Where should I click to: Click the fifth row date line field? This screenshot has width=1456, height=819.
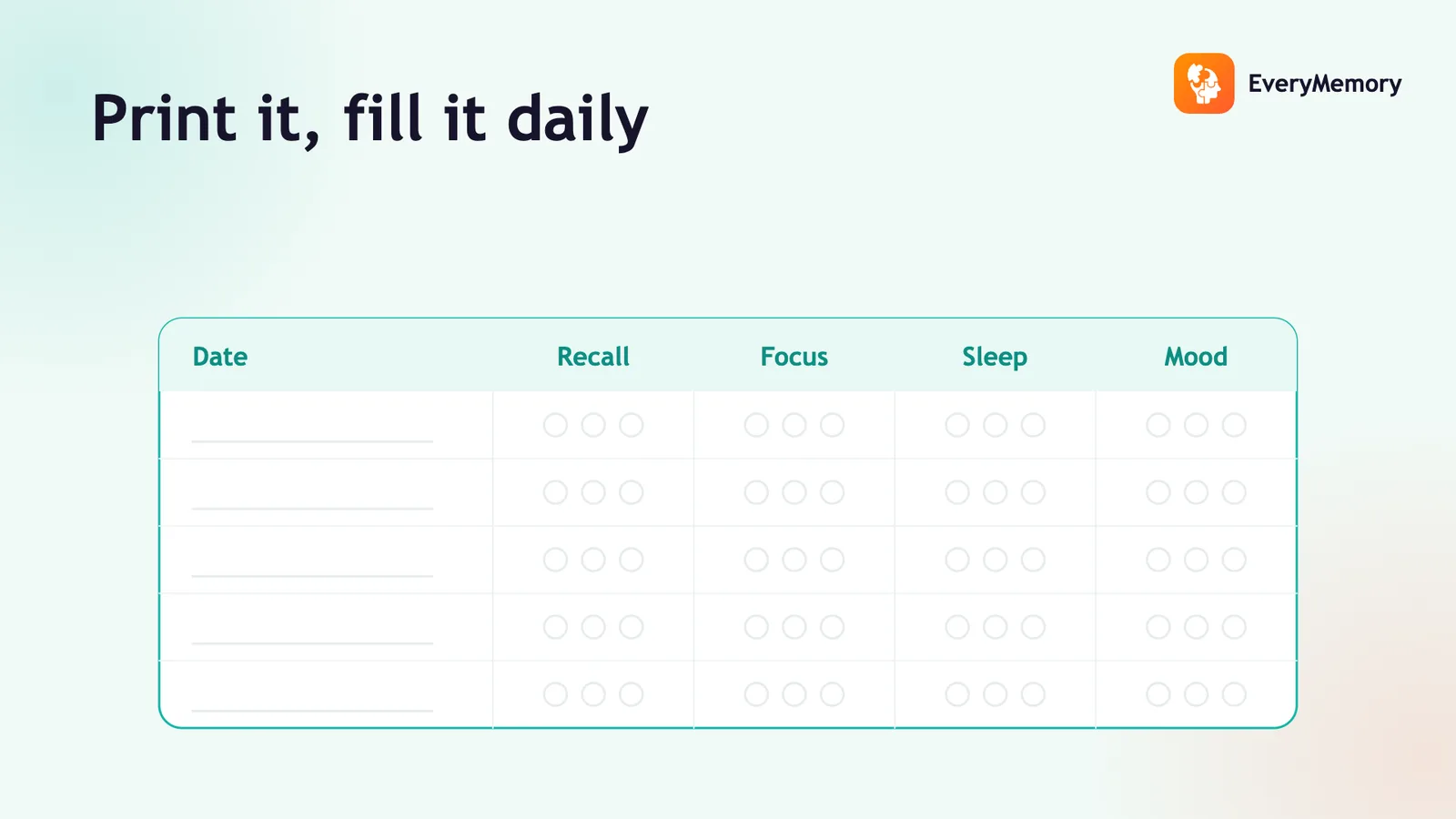312,710
